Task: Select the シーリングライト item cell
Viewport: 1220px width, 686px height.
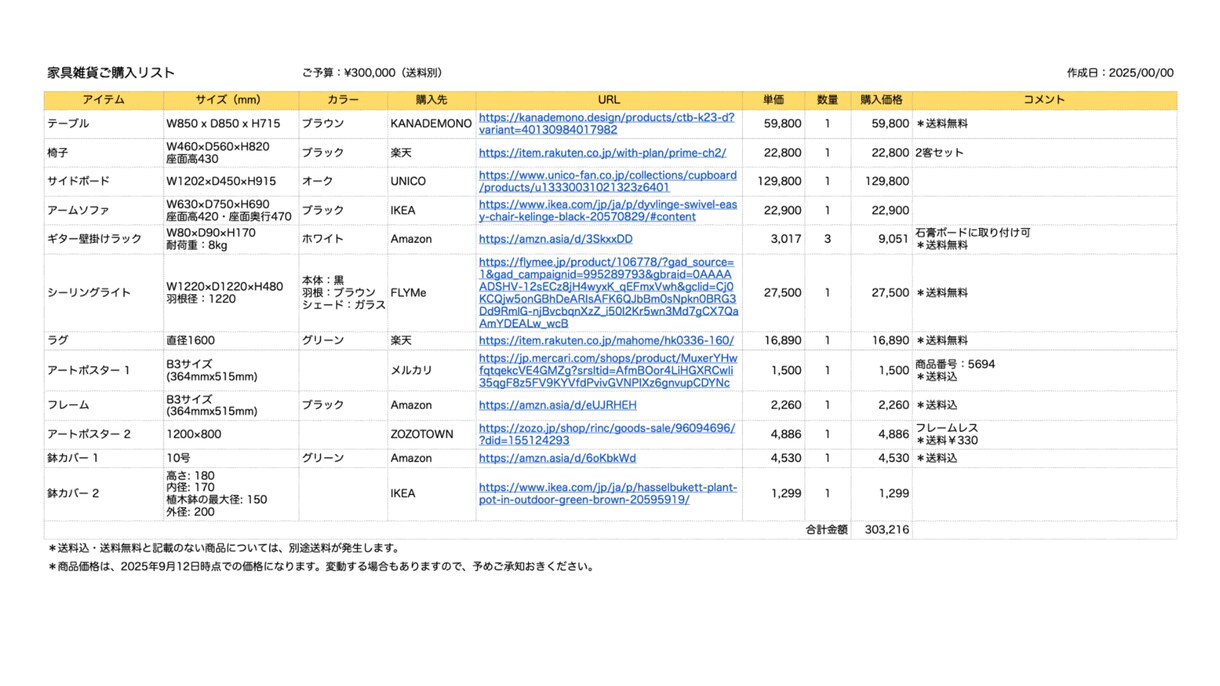Action: tap(103, 293)
